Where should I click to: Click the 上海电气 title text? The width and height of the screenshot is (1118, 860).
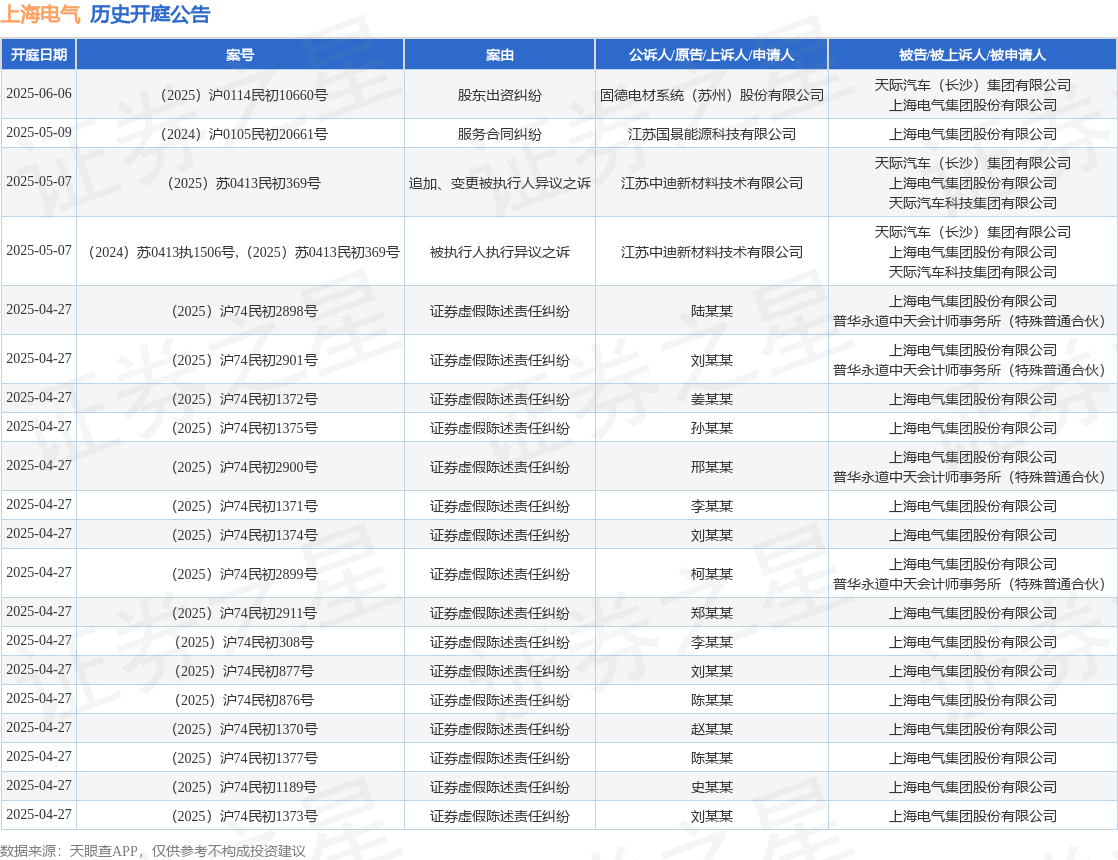tap(41, 14)
